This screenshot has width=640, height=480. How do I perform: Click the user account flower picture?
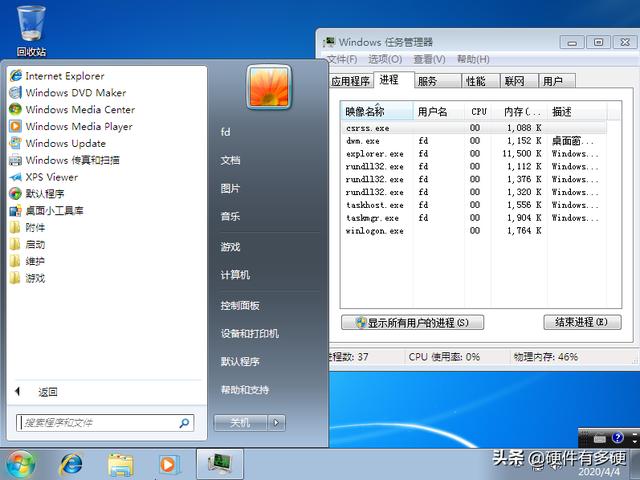tap(269, 87)
